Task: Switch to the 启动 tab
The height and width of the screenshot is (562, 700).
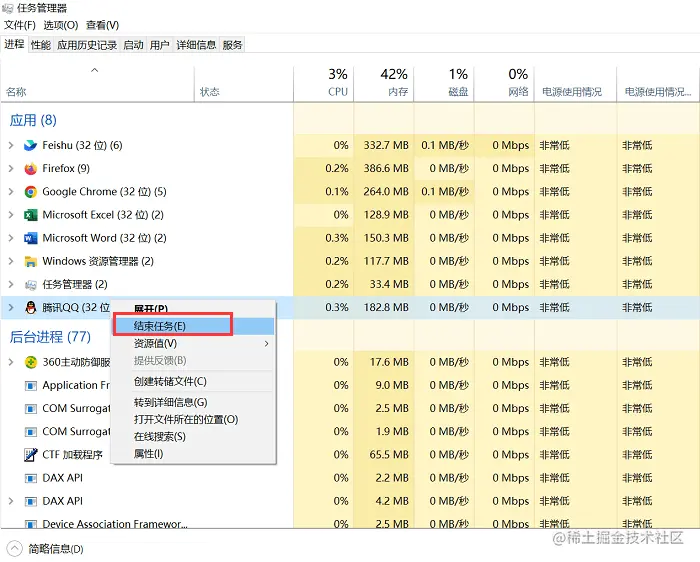Action: pyautogui.click(x=133, y=45)
